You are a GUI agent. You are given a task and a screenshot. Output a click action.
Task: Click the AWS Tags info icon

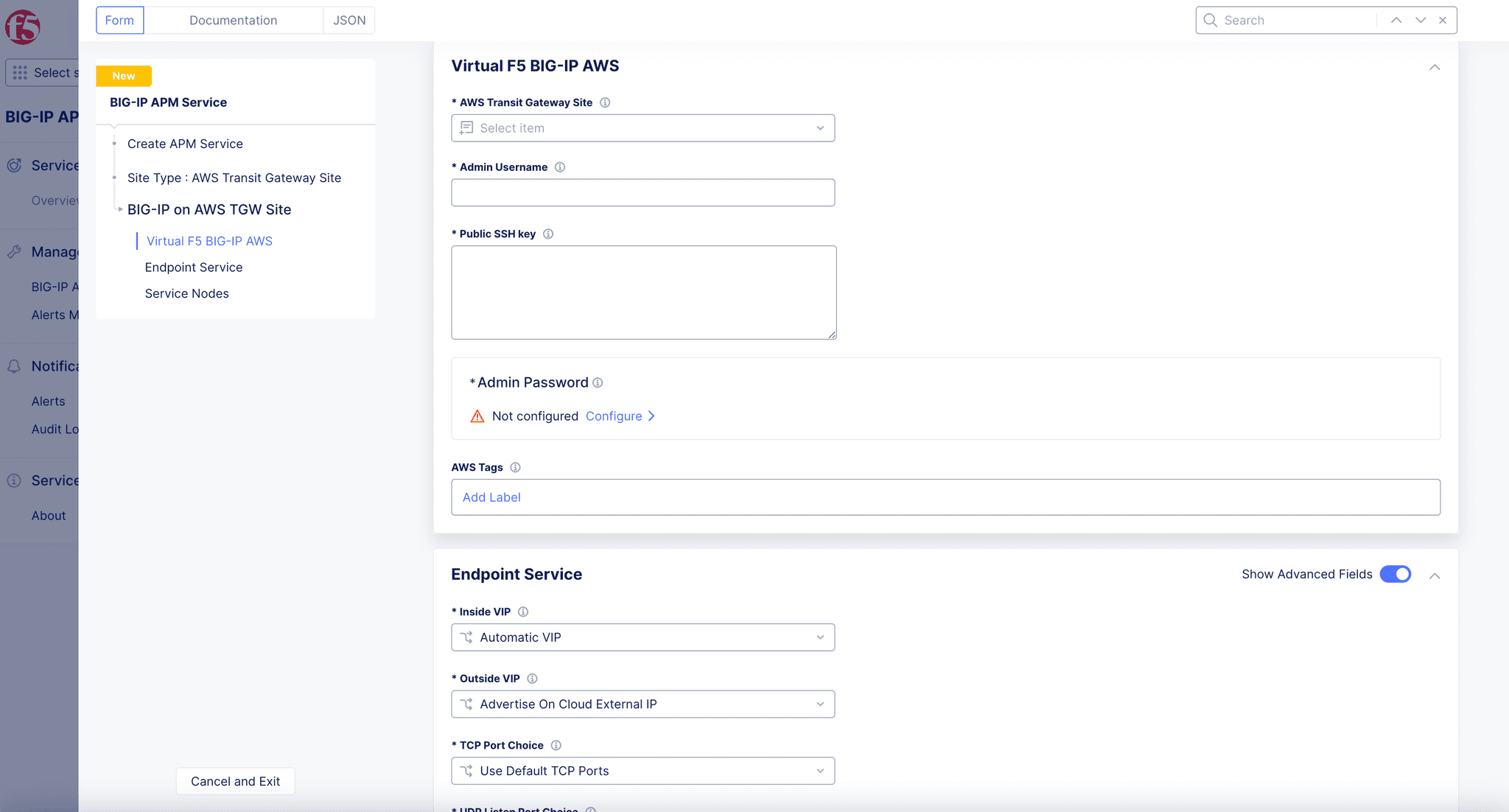tap(515, 467)
